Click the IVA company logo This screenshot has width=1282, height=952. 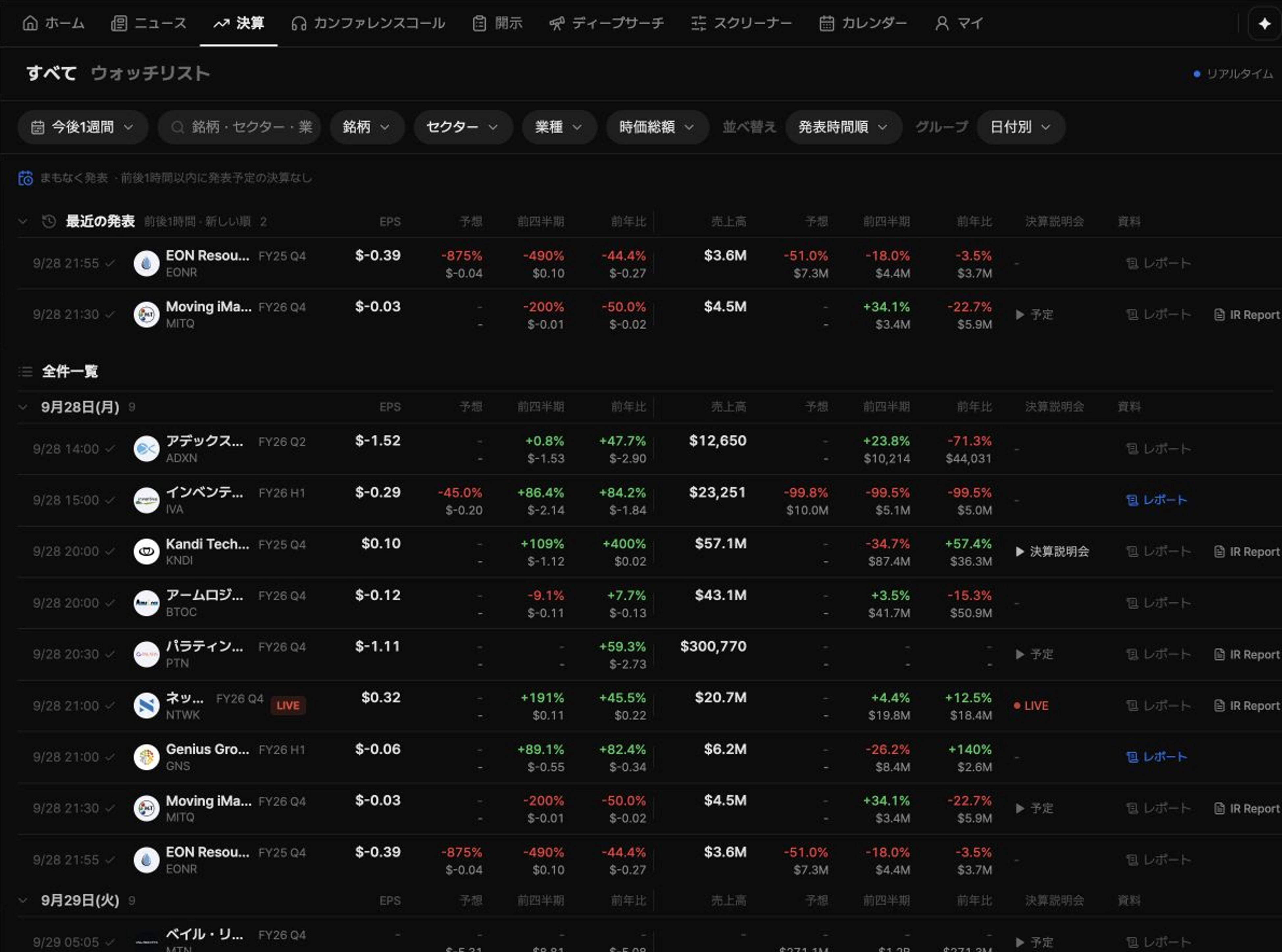pos(146,500)
